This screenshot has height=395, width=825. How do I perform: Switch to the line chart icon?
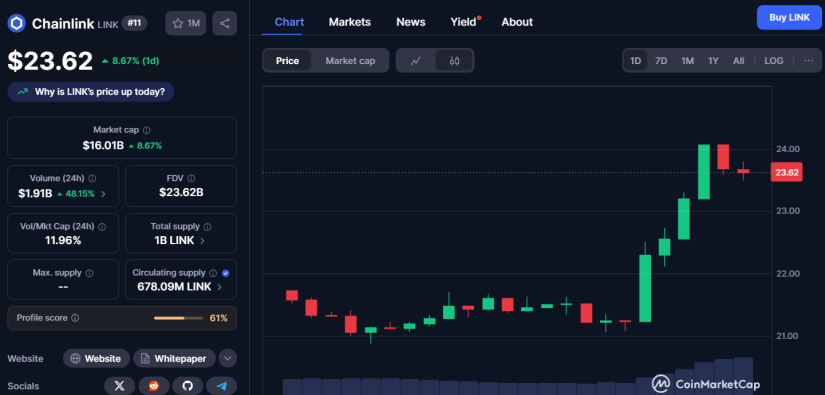click(x=416, y=61)
